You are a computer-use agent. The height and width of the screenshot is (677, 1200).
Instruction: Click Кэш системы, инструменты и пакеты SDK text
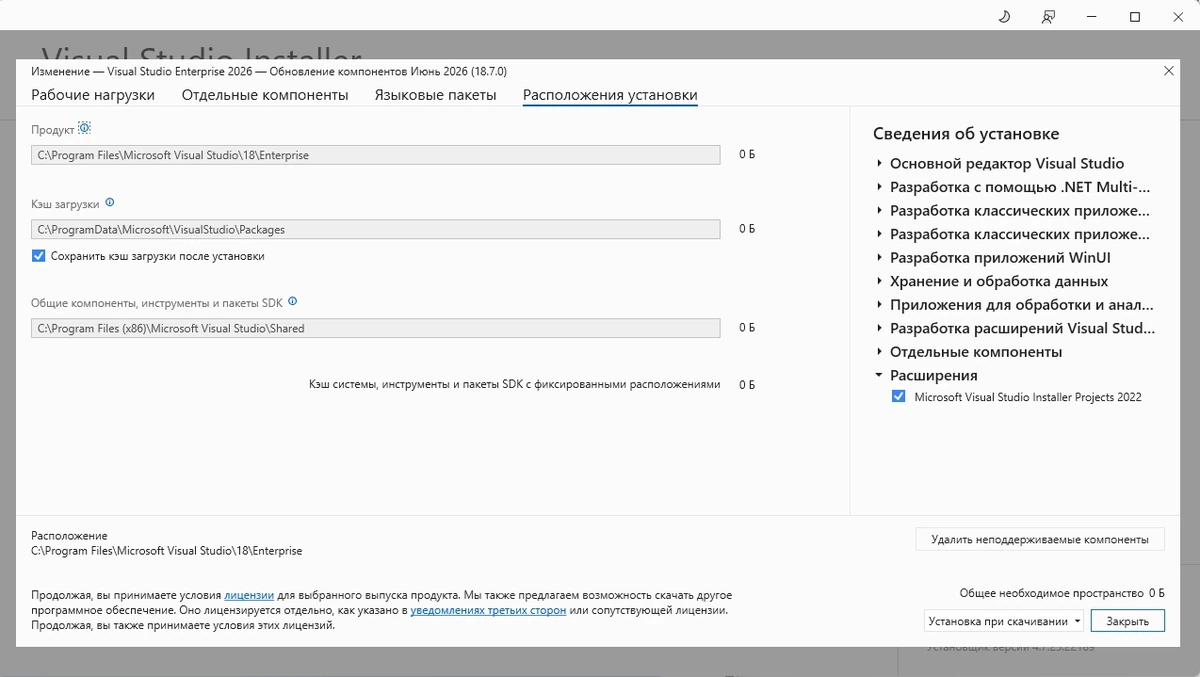point(515,384)
